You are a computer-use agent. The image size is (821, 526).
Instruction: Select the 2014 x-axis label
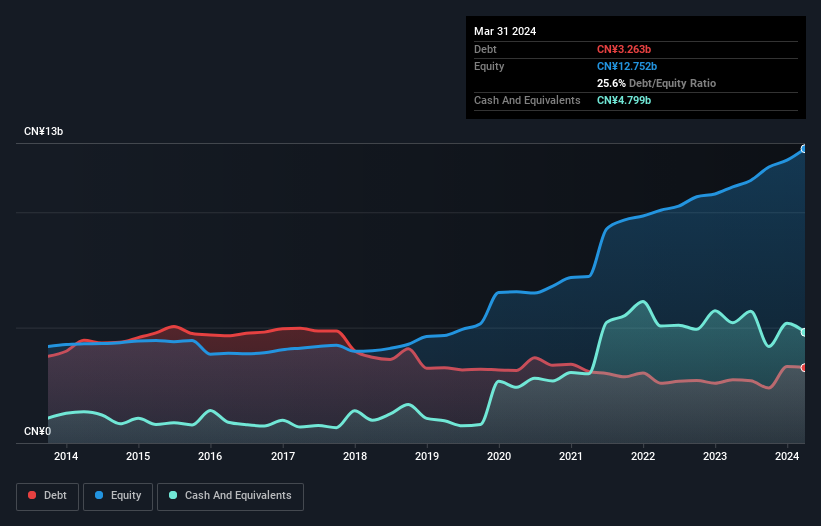point(66,456)
